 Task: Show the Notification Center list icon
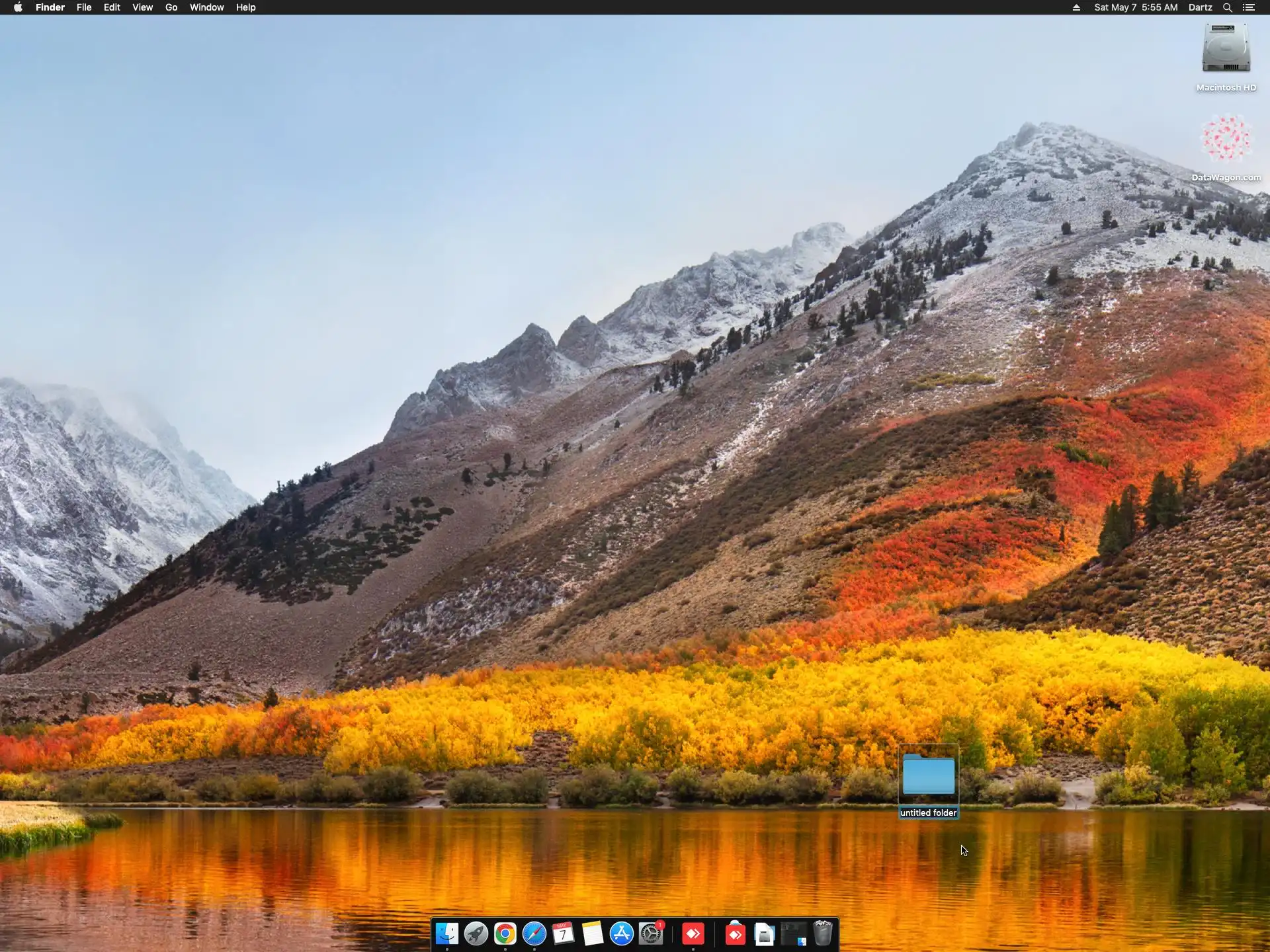click(1249, 7)
